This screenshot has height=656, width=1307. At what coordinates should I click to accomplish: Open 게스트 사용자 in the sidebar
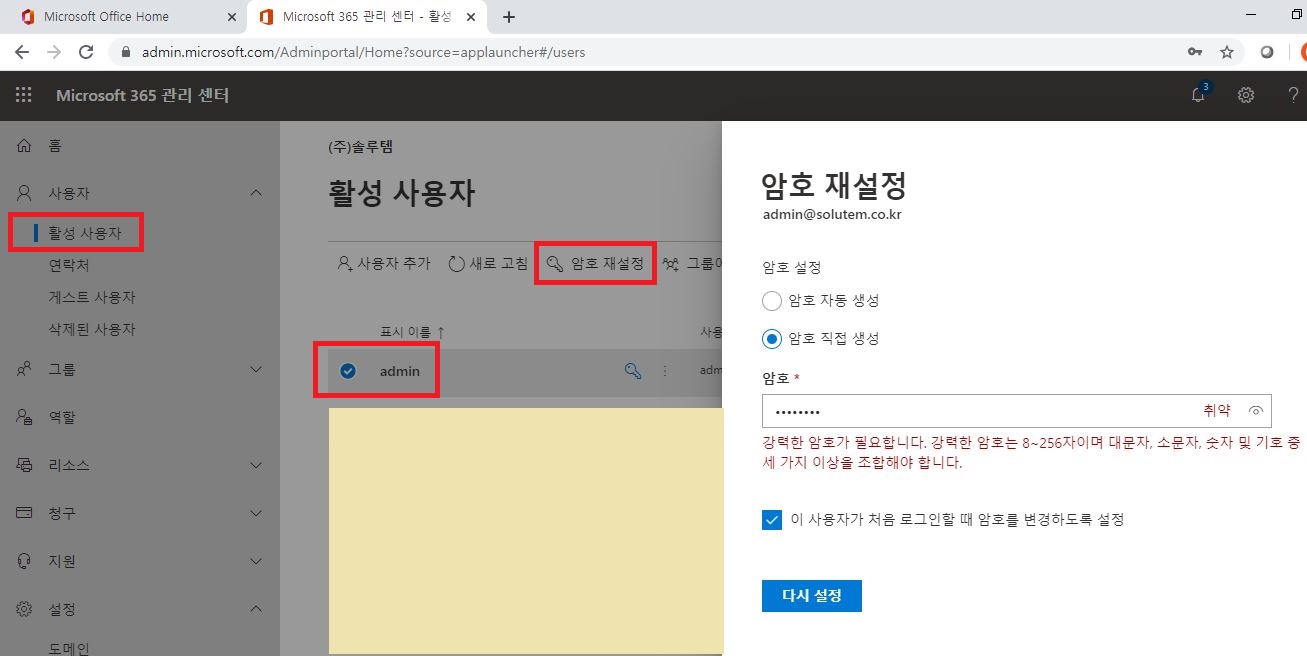(92, 297)
